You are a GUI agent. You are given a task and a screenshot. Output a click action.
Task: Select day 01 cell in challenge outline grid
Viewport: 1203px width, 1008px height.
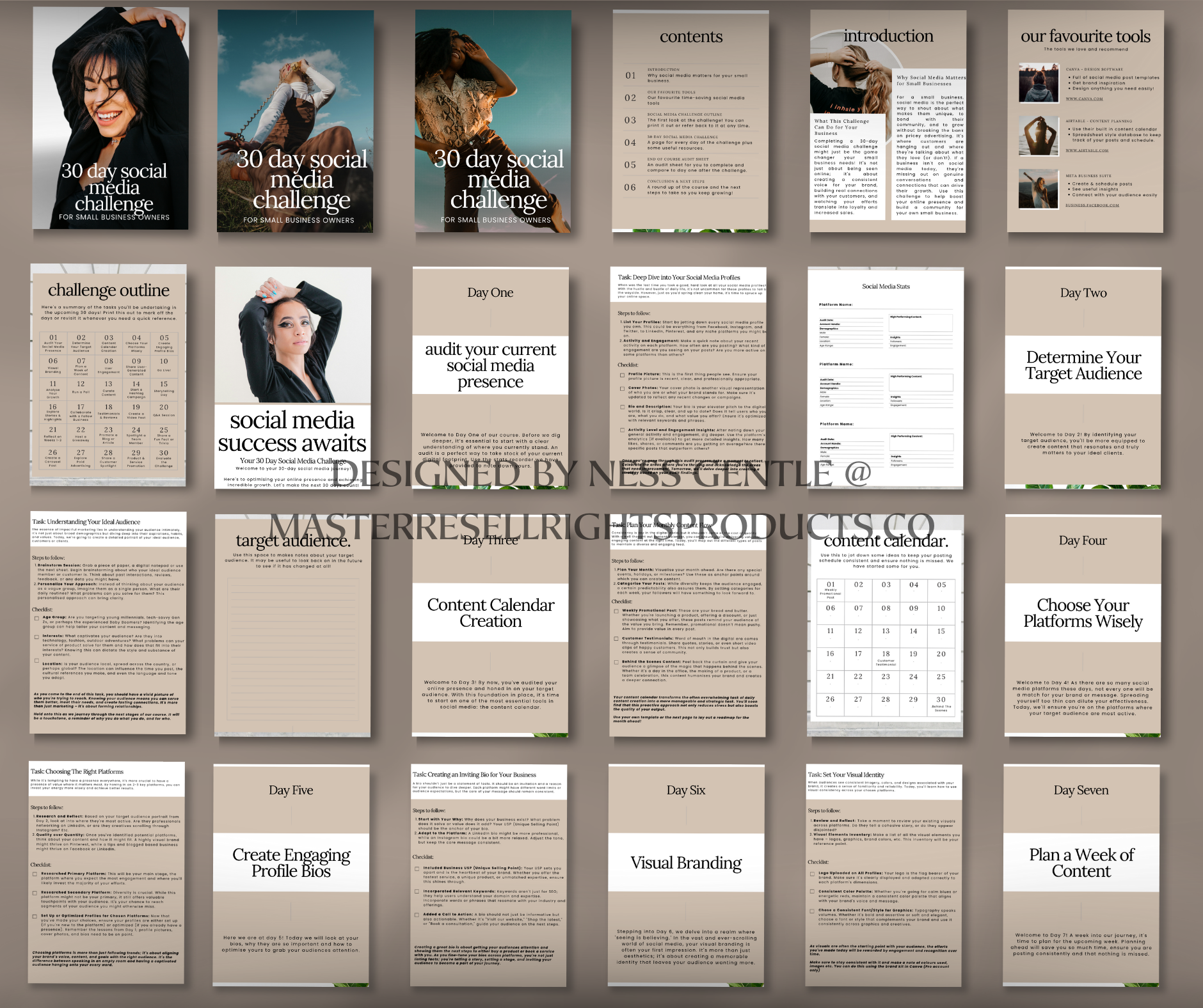[x=53, y=342]
